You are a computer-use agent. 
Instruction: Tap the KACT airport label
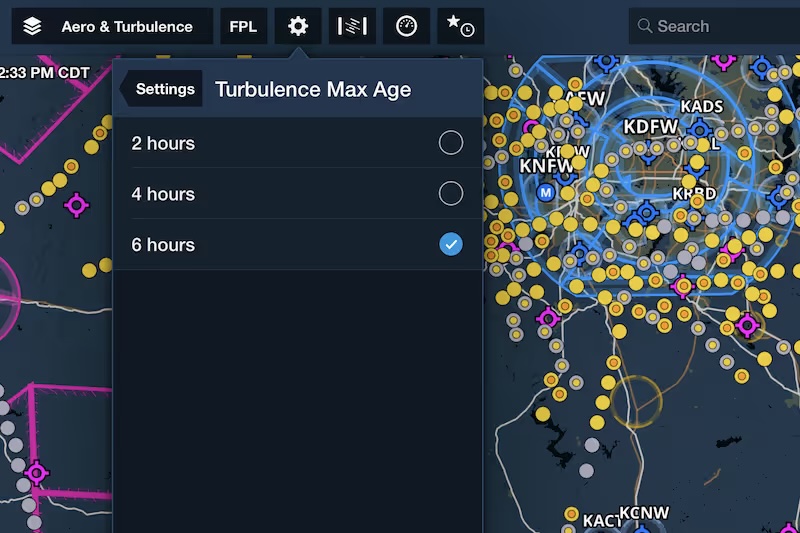tap(602, 520)
